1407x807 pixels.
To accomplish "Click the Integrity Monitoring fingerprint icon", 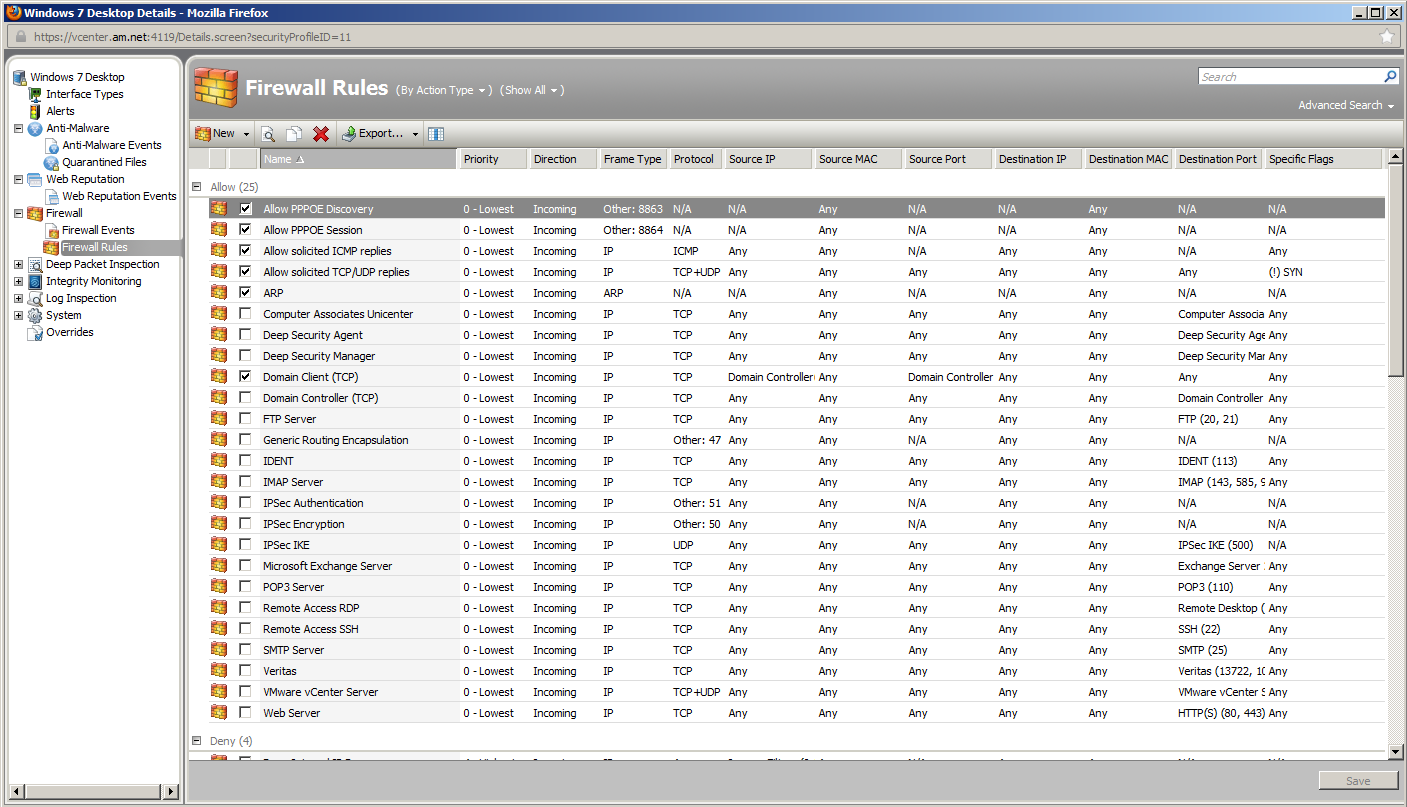I will 35,281.
